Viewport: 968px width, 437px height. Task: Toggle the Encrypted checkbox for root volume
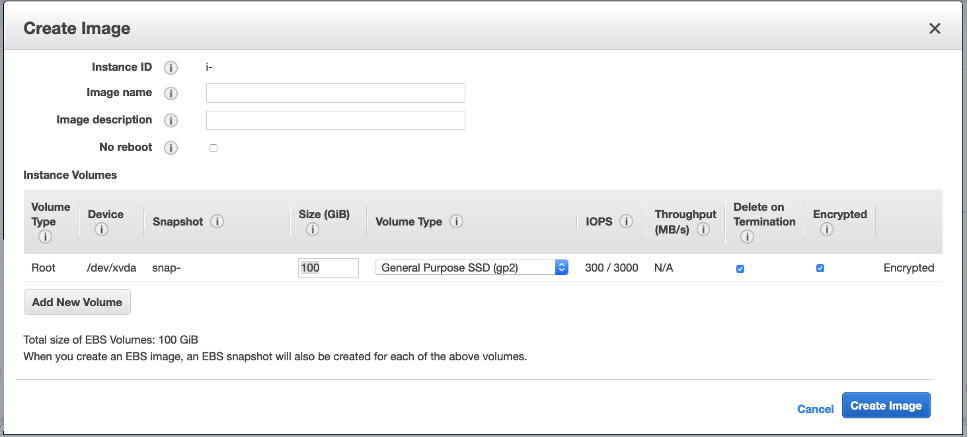[820, 268]
